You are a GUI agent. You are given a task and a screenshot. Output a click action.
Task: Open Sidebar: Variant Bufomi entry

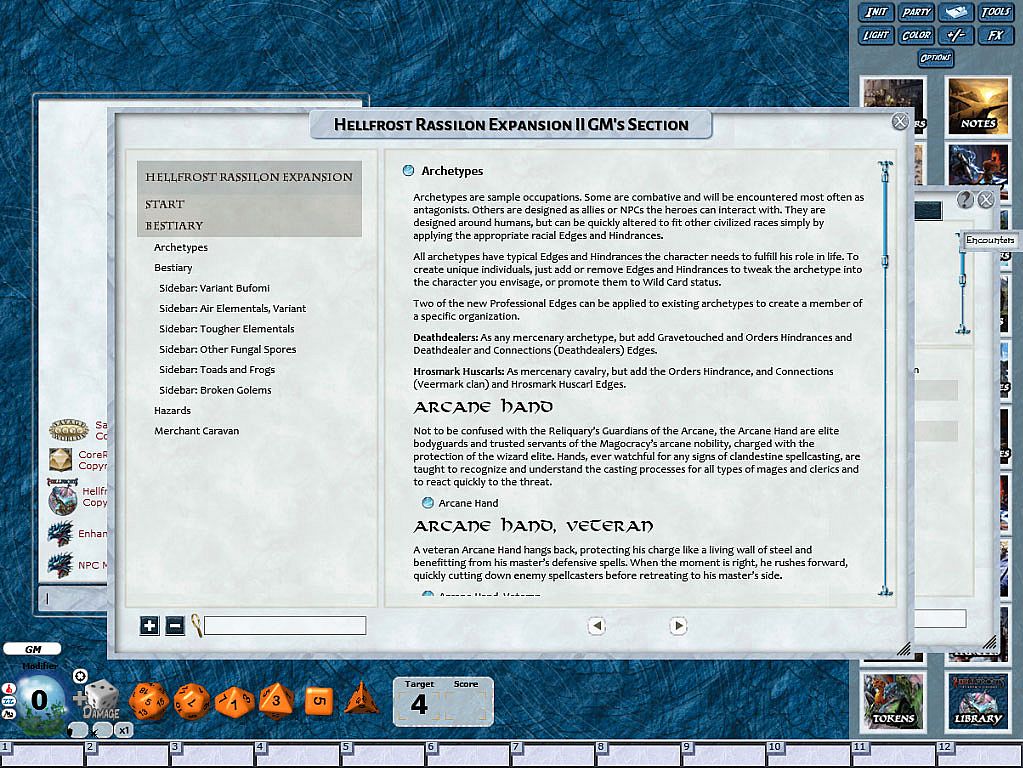pos(214,288)
